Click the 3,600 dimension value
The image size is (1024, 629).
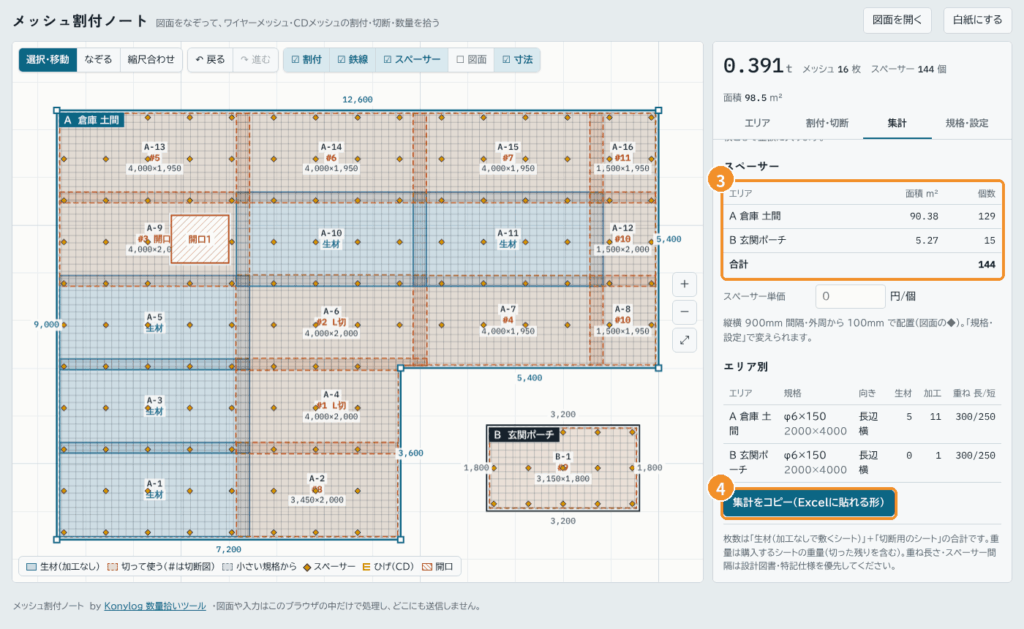pyautogui.click(x=411, y=453)
